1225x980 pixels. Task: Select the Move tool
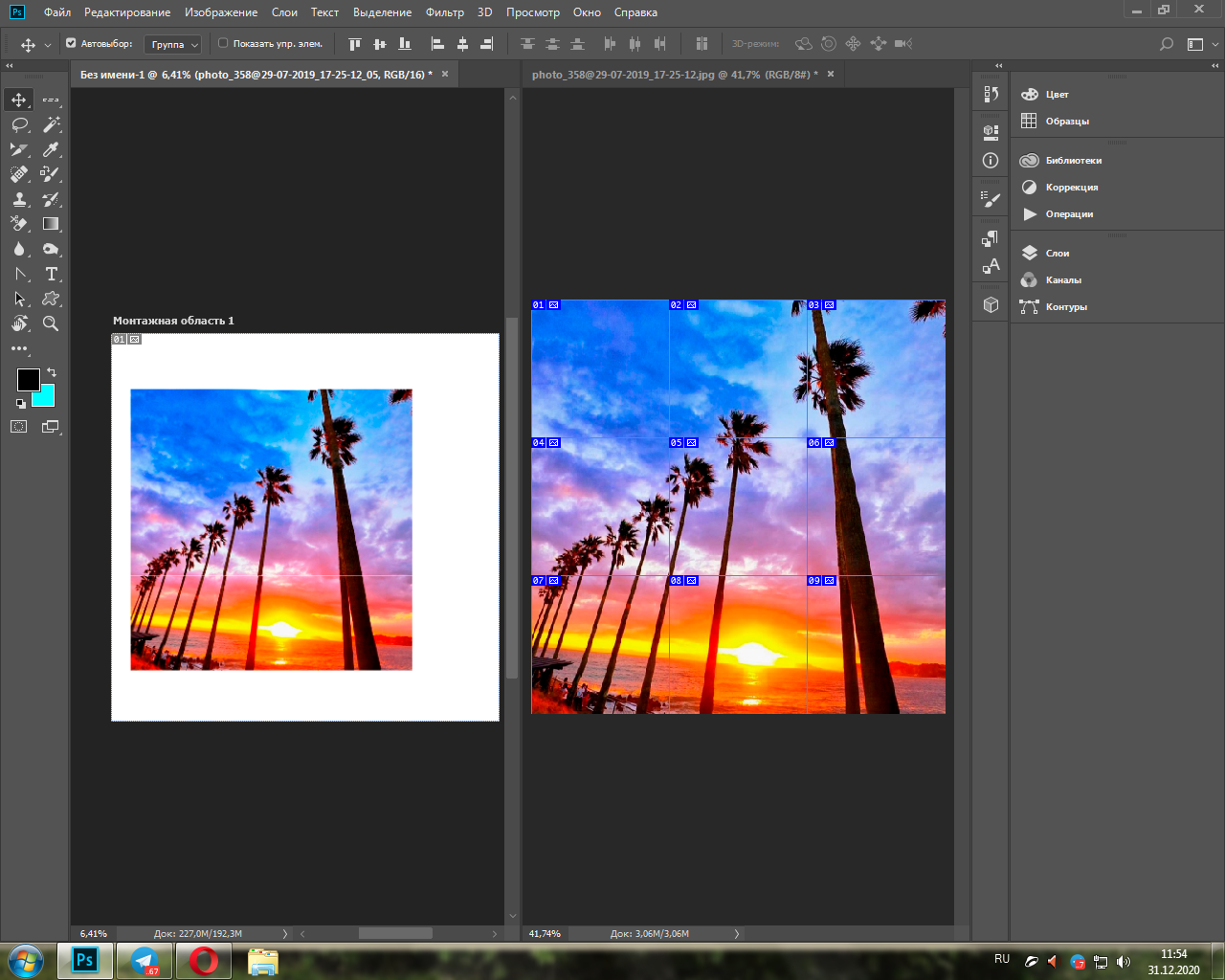pyautogui.click(x=19, y=100)
